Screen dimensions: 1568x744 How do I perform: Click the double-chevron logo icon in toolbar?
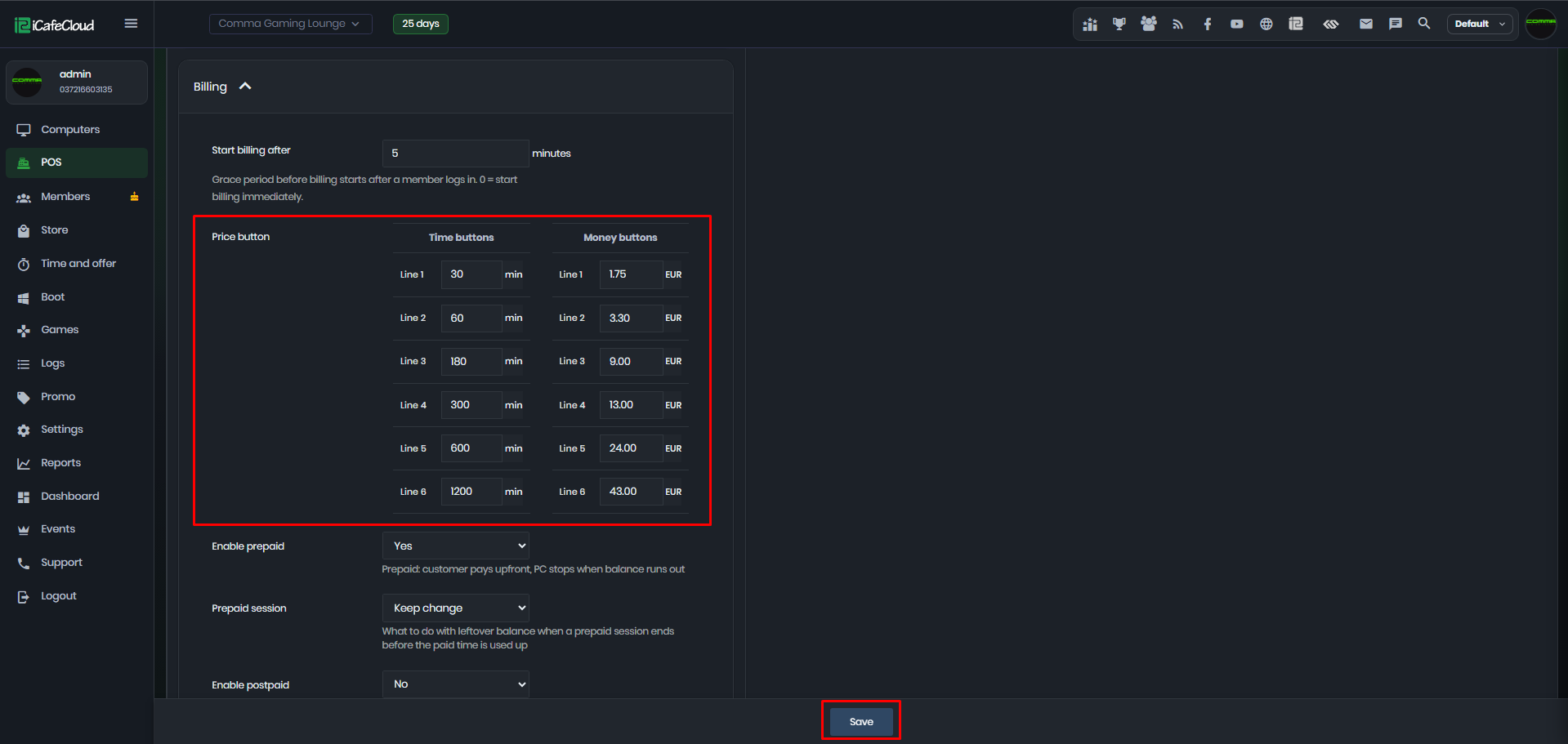(1331, 24)
